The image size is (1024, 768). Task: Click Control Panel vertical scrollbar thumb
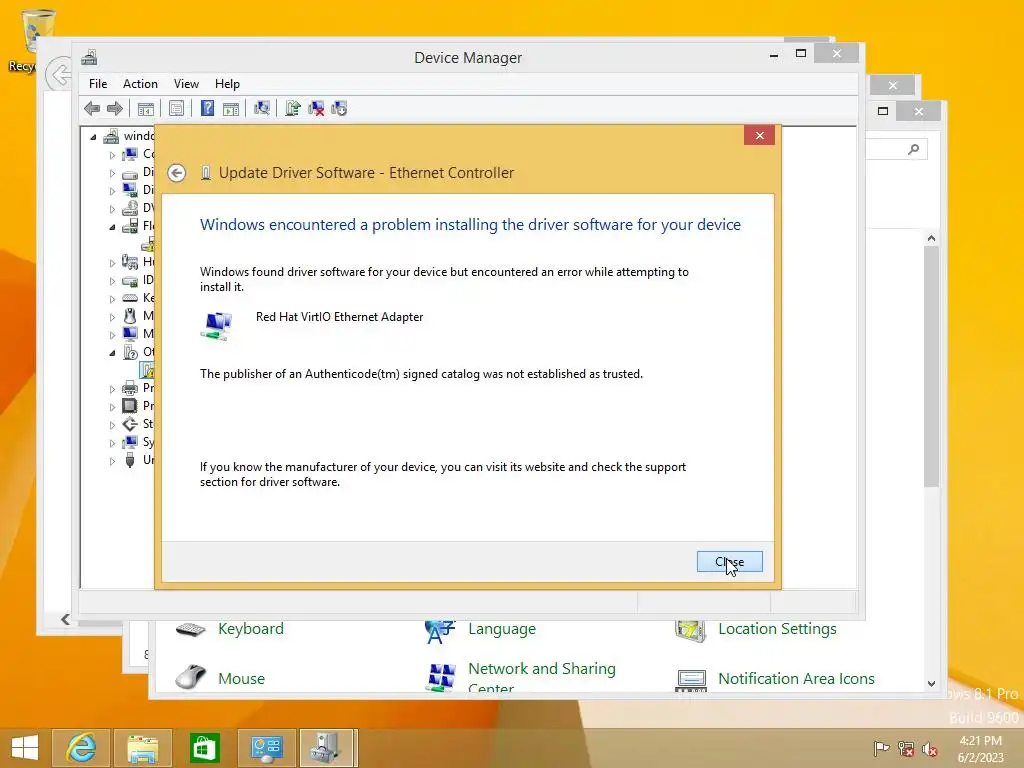click(931, 367)
